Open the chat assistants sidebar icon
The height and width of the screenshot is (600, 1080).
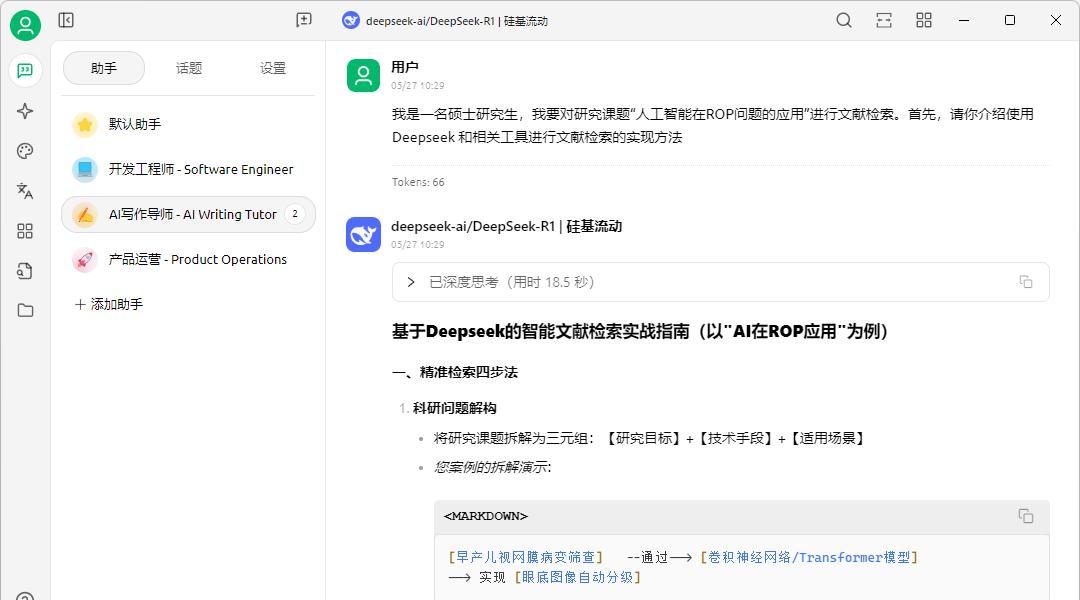tap(25, 71)
